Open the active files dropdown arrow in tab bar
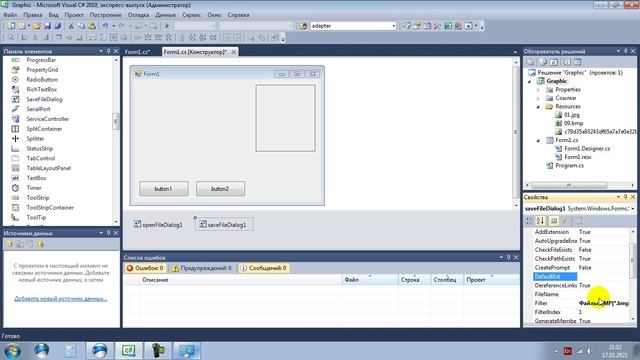Viewport: 640px width, 360px height. point(515,52)
